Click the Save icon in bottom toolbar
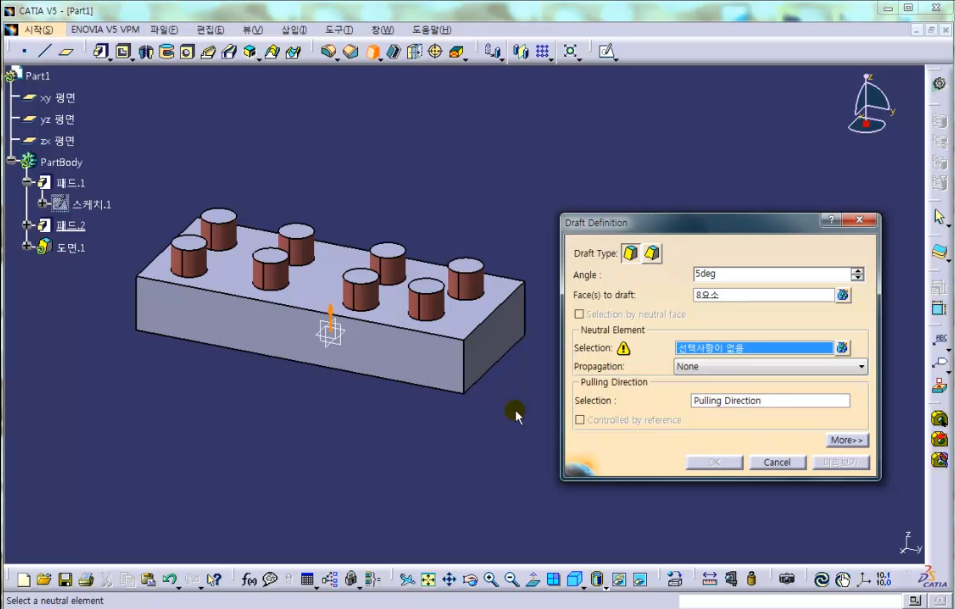This screenshot has width=955, height=609. tap(65, 579)
